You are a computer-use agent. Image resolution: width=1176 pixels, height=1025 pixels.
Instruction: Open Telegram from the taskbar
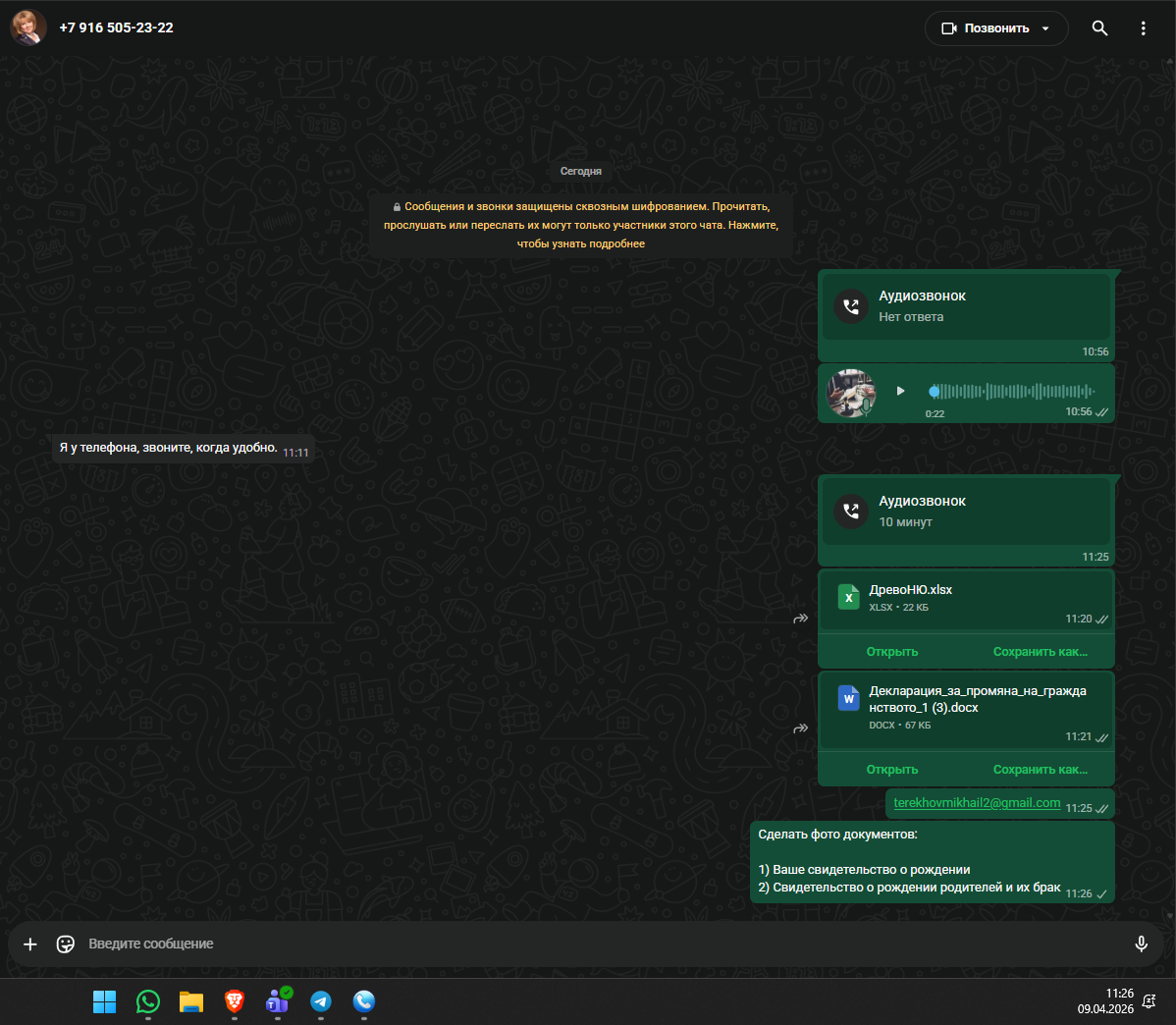pos(321,1001)
